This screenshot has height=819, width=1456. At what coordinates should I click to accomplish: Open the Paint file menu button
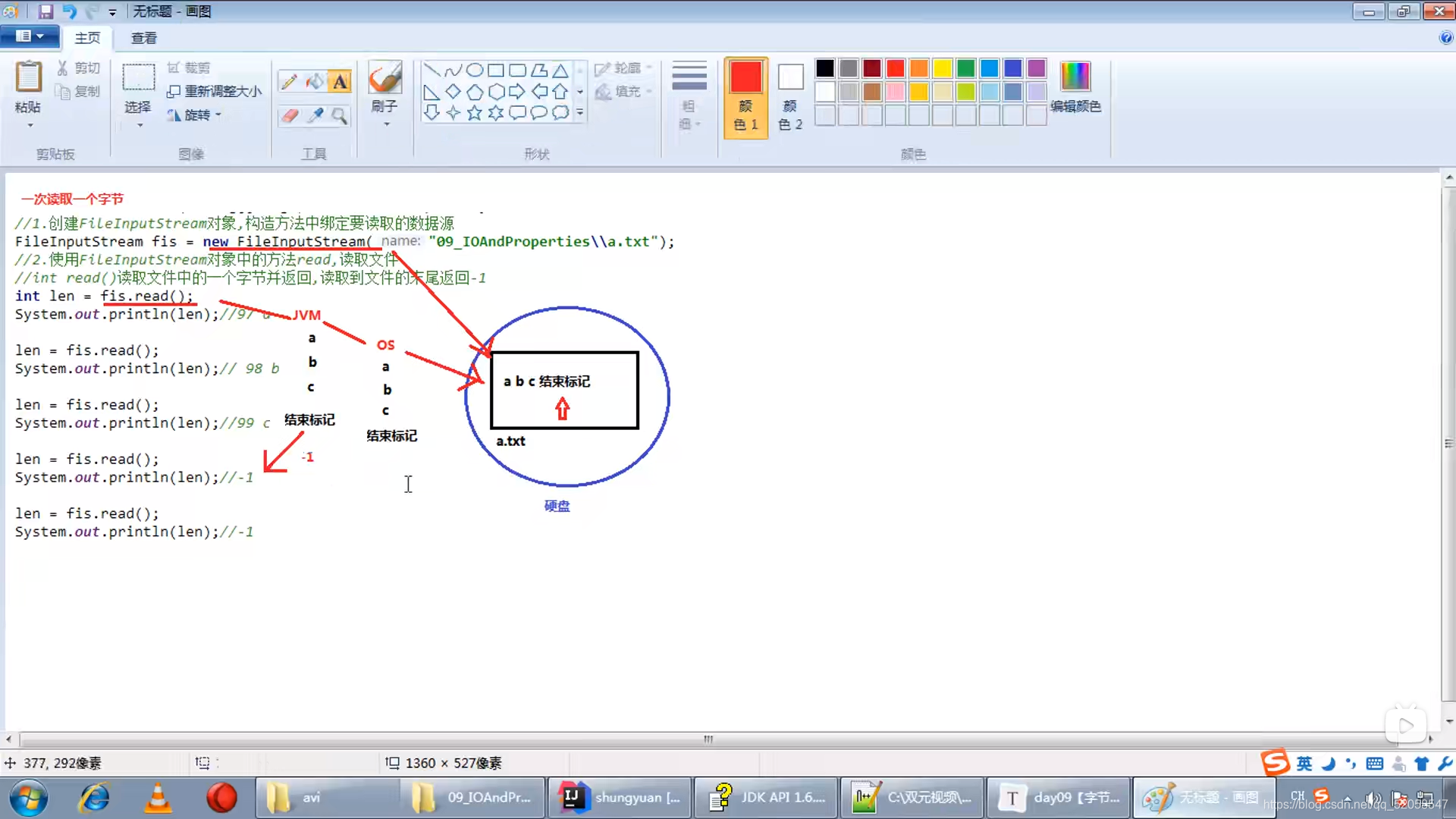(x=29, y=36)
